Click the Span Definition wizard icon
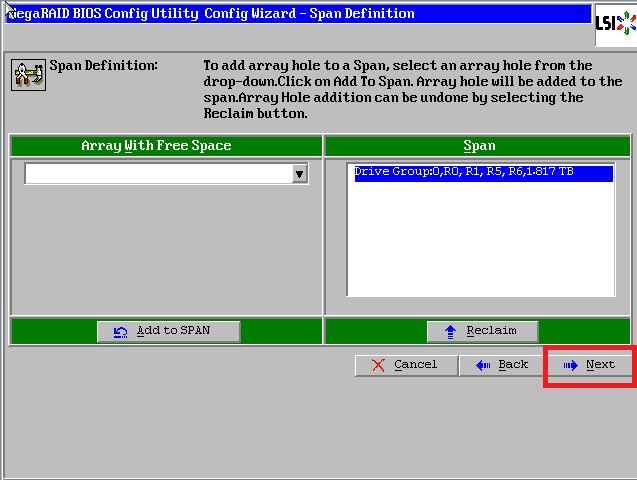 26,75
